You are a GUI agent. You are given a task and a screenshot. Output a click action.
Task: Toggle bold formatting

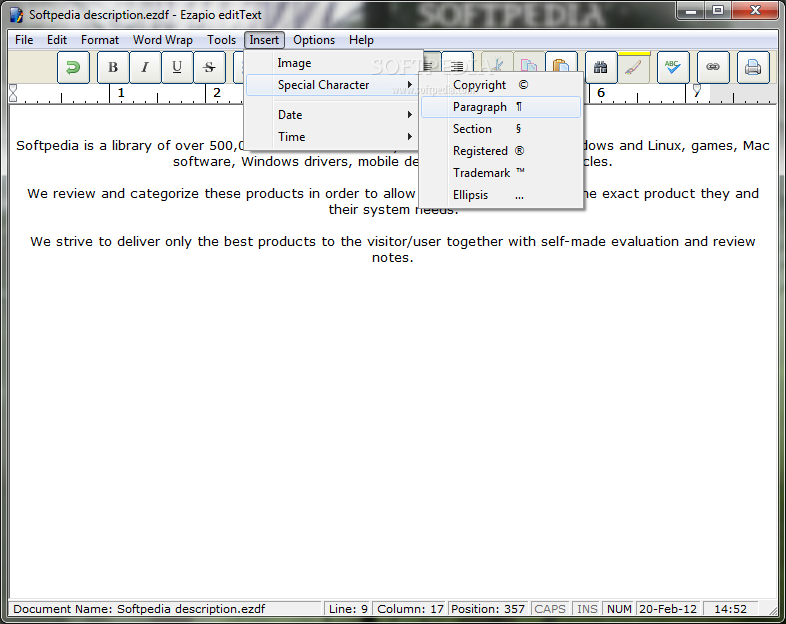[x=113, y=67]
